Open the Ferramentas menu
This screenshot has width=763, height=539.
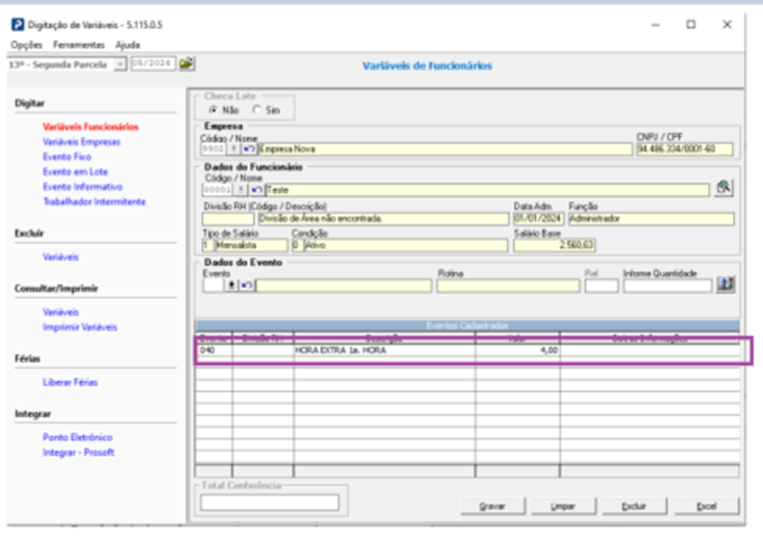[79, 45]
